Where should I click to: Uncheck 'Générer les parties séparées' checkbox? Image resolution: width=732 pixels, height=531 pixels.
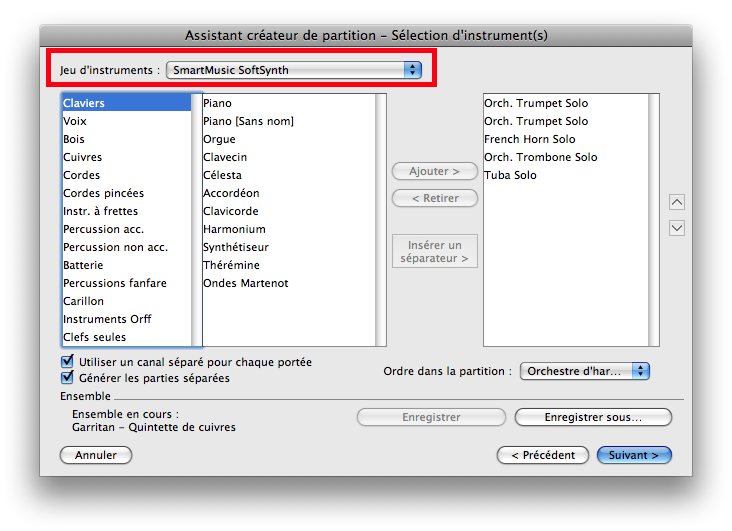(x=68, y=378)
